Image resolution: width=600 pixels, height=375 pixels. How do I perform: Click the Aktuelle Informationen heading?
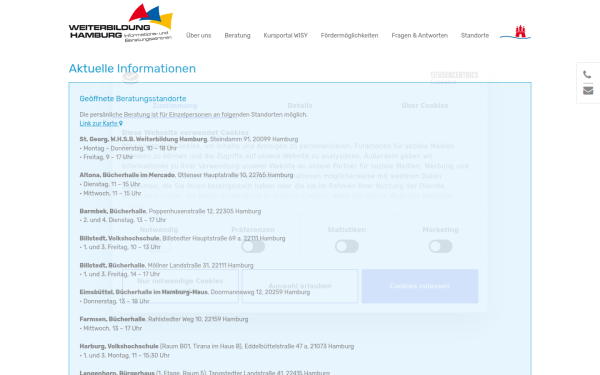coord(132,68)
